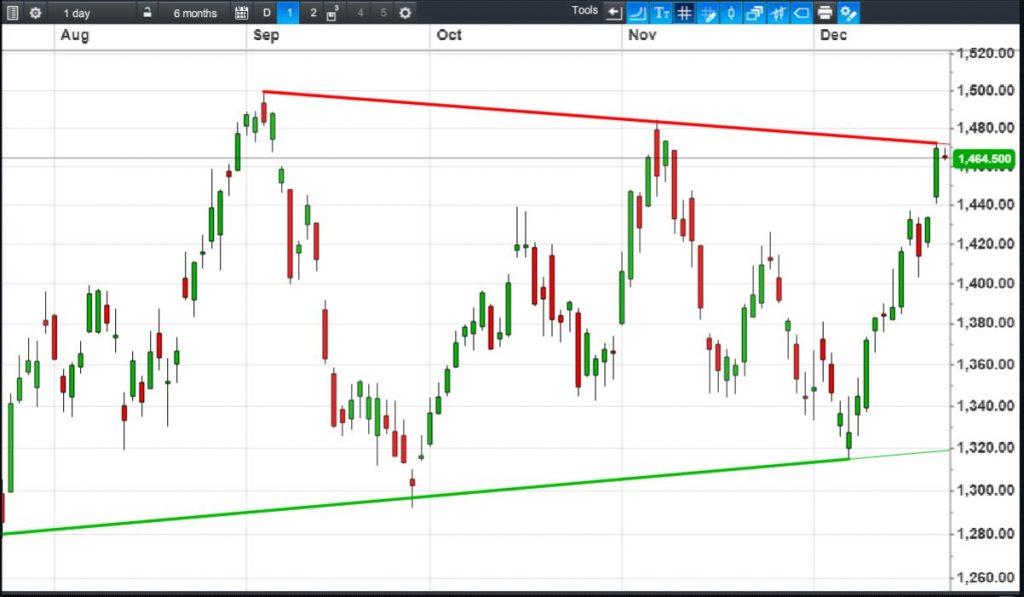Switch to layout slot 5

coord(383,12)
